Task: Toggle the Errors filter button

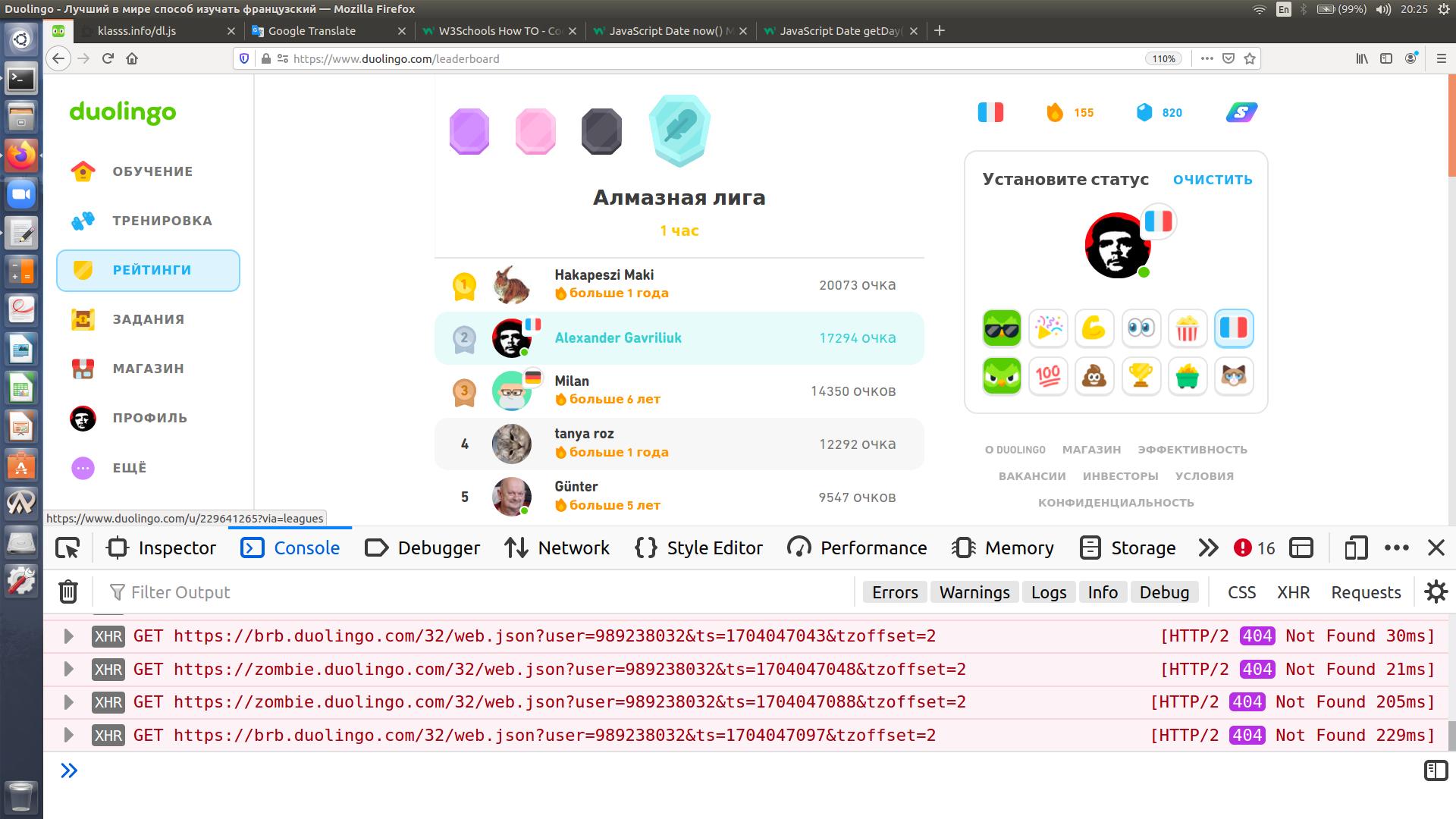Action: (x=894, y=592)
